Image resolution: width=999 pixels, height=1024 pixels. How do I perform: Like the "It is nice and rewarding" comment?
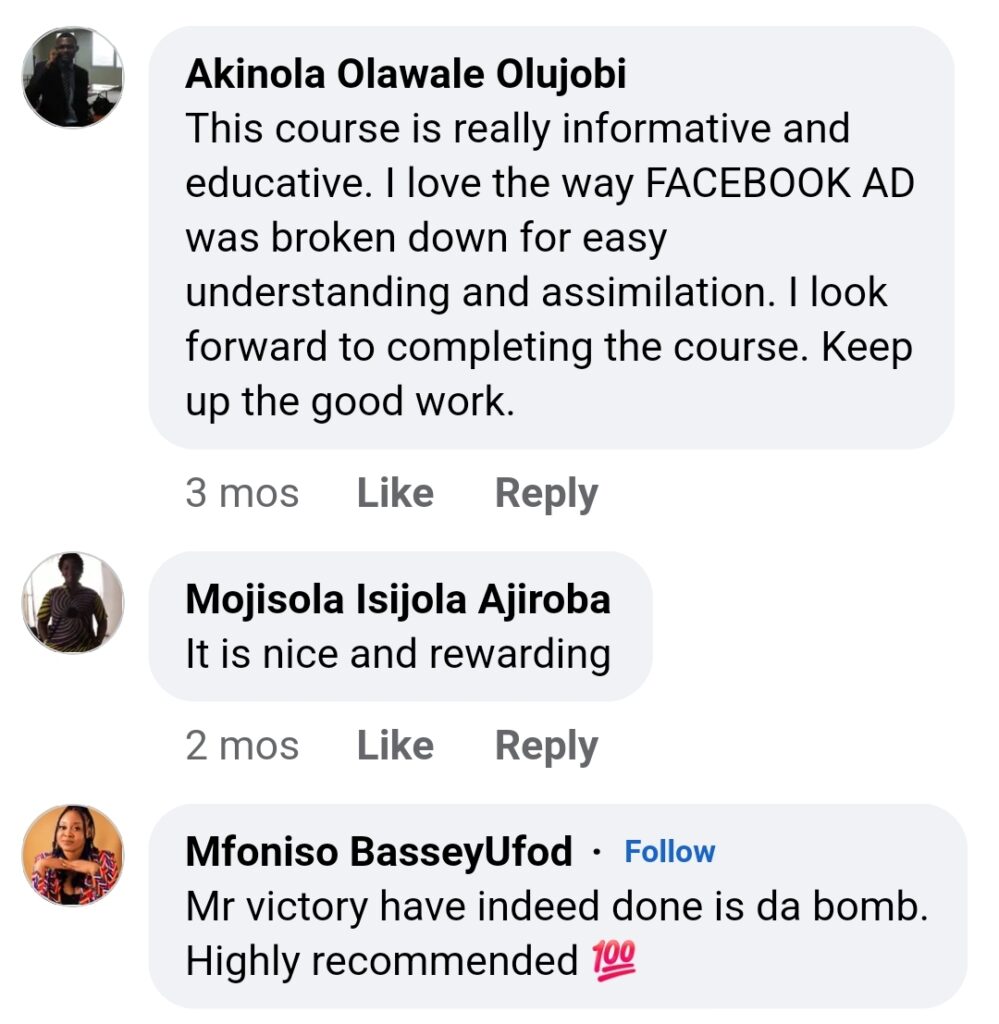395,746
